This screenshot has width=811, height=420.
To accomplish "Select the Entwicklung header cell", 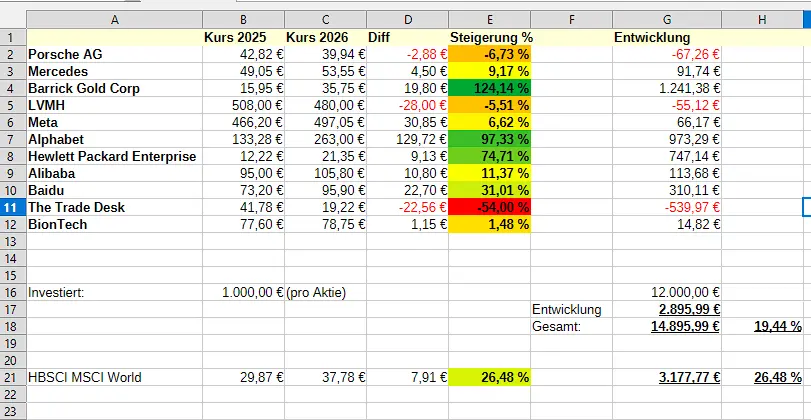I will coord(666,37).
